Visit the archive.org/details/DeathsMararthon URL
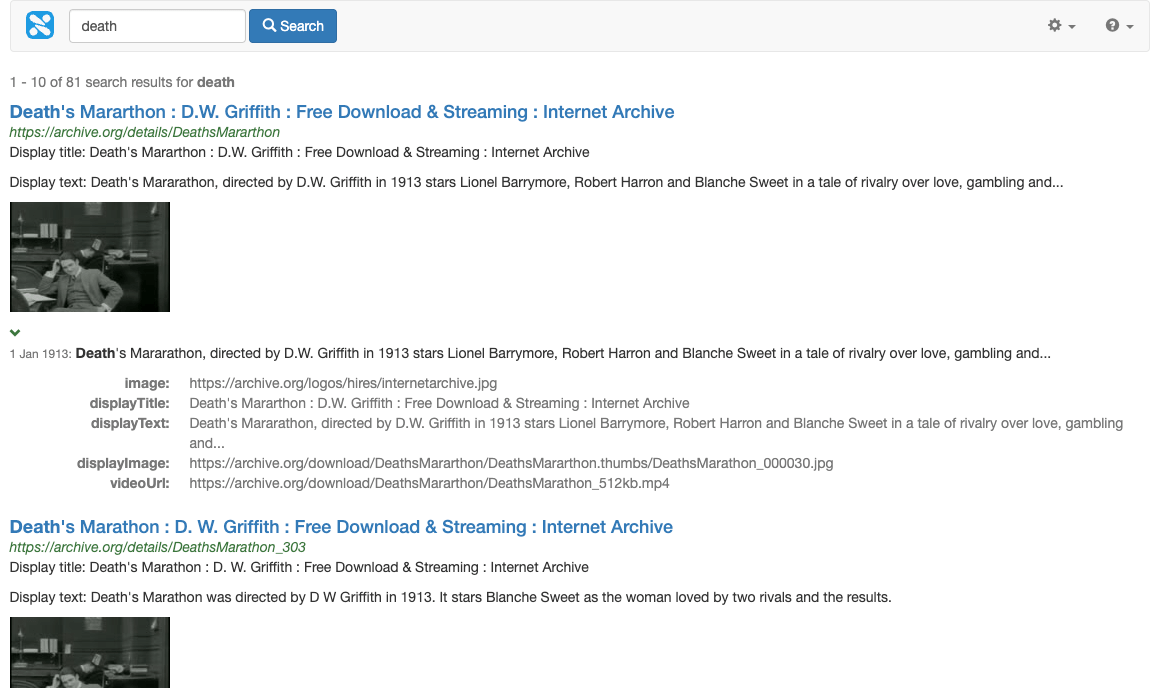 144,131
